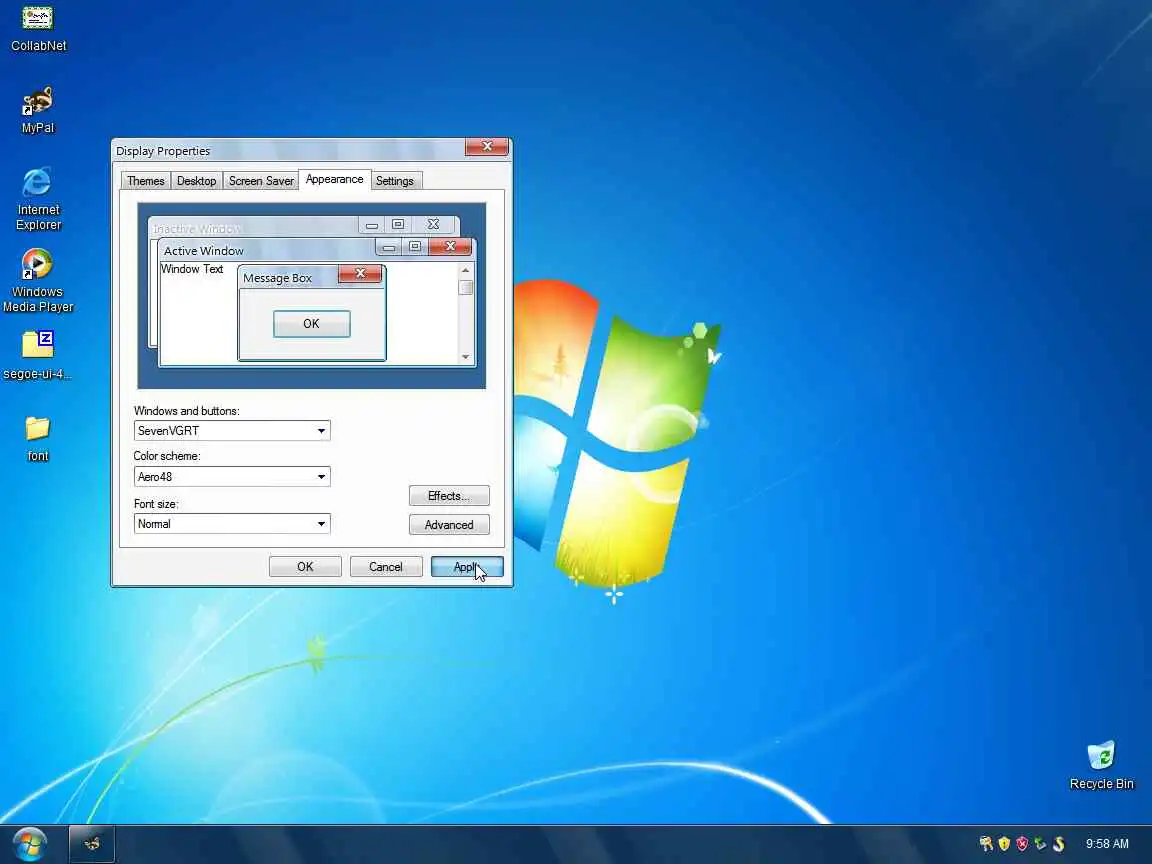1152x864 pixels.
Task: Select the MyPal desktop shortcut
Action: [37, 110]
